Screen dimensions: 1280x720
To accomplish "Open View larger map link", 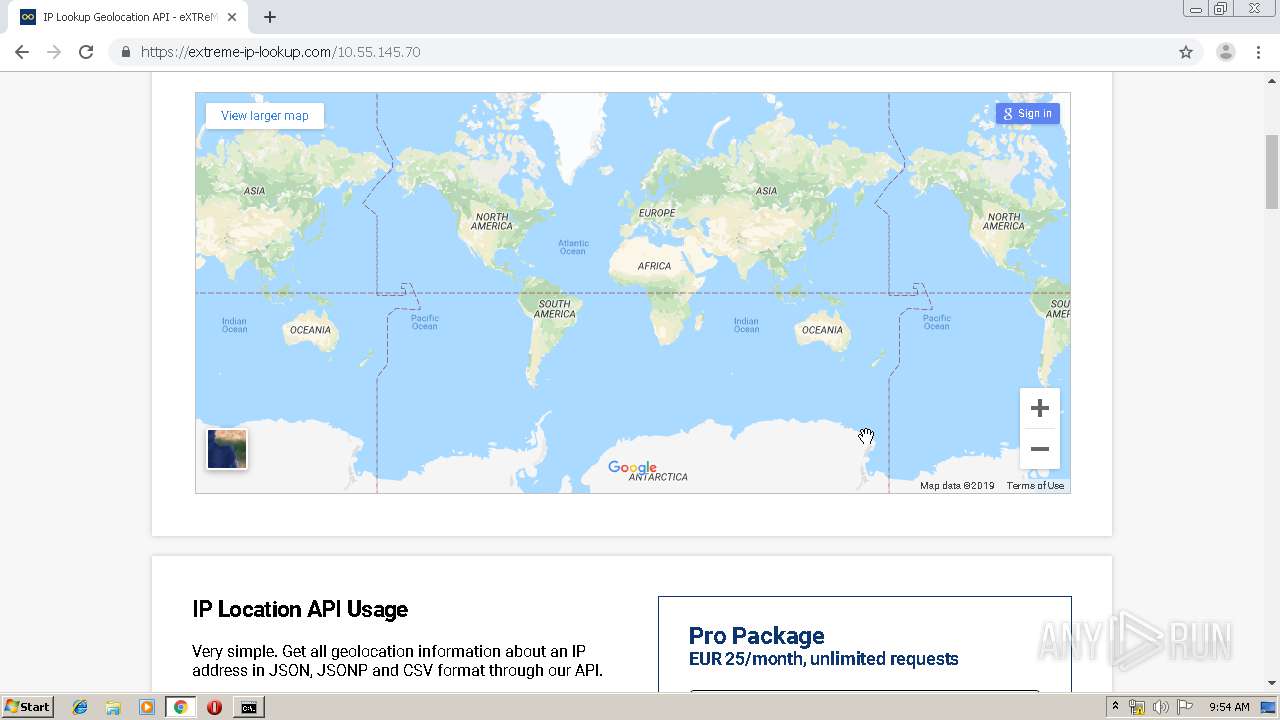I will pyautogui.click(x=265, y=116).
